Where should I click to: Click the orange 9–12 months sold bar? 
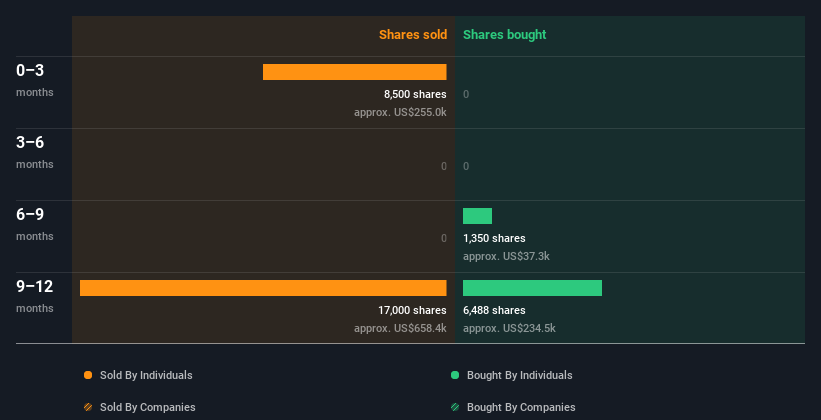pos(263,288)
